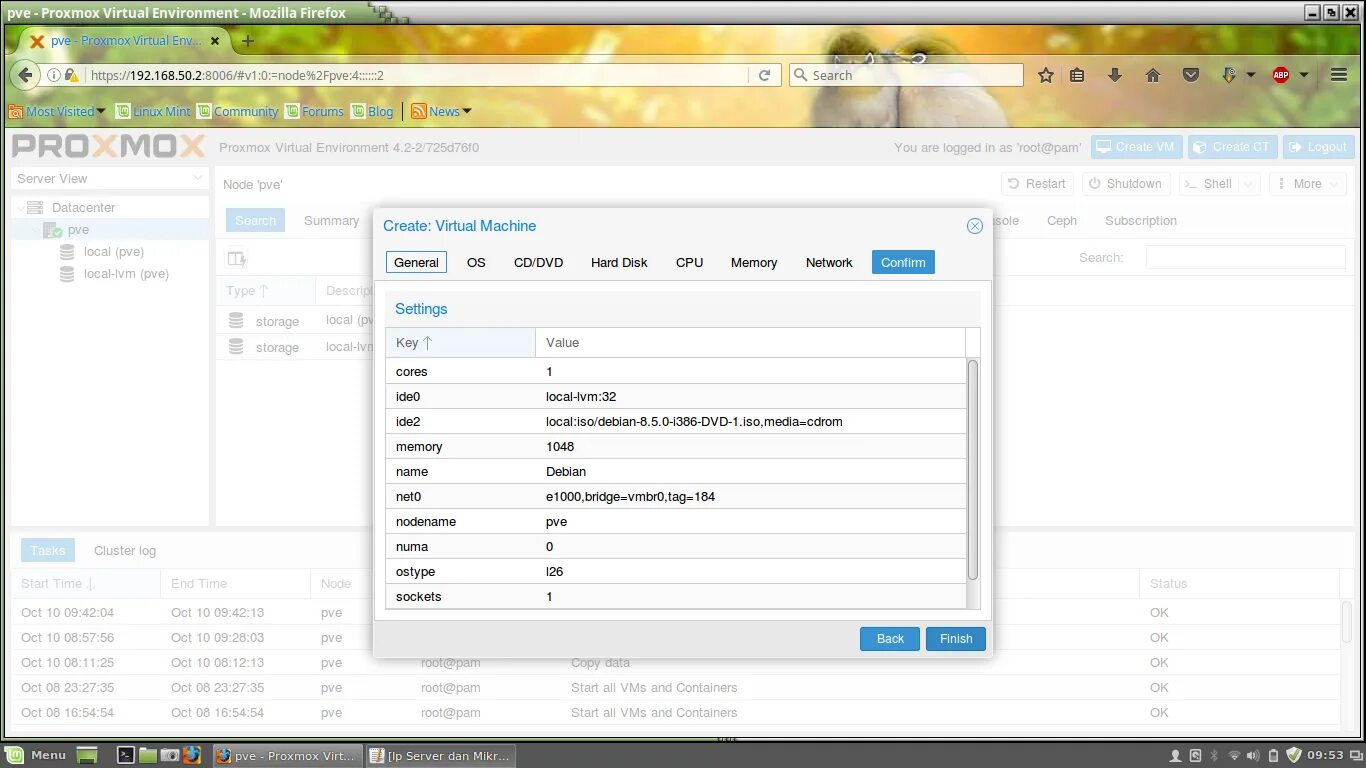Image resolution: width=1366 pixels, height=768 pixels.
Task: Click the name value Debian
Action: (566, 471)
